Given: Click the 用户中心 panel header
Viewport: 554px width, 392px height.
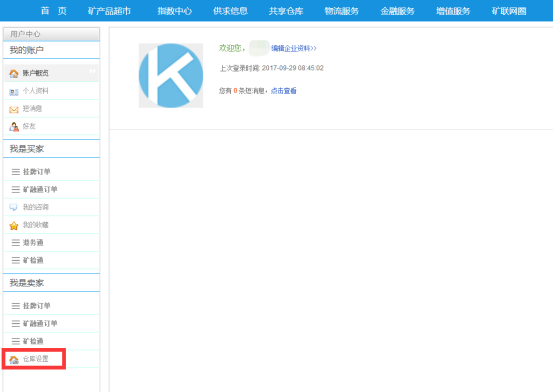Looking at the screenshot, I should (x=51, y=34).
